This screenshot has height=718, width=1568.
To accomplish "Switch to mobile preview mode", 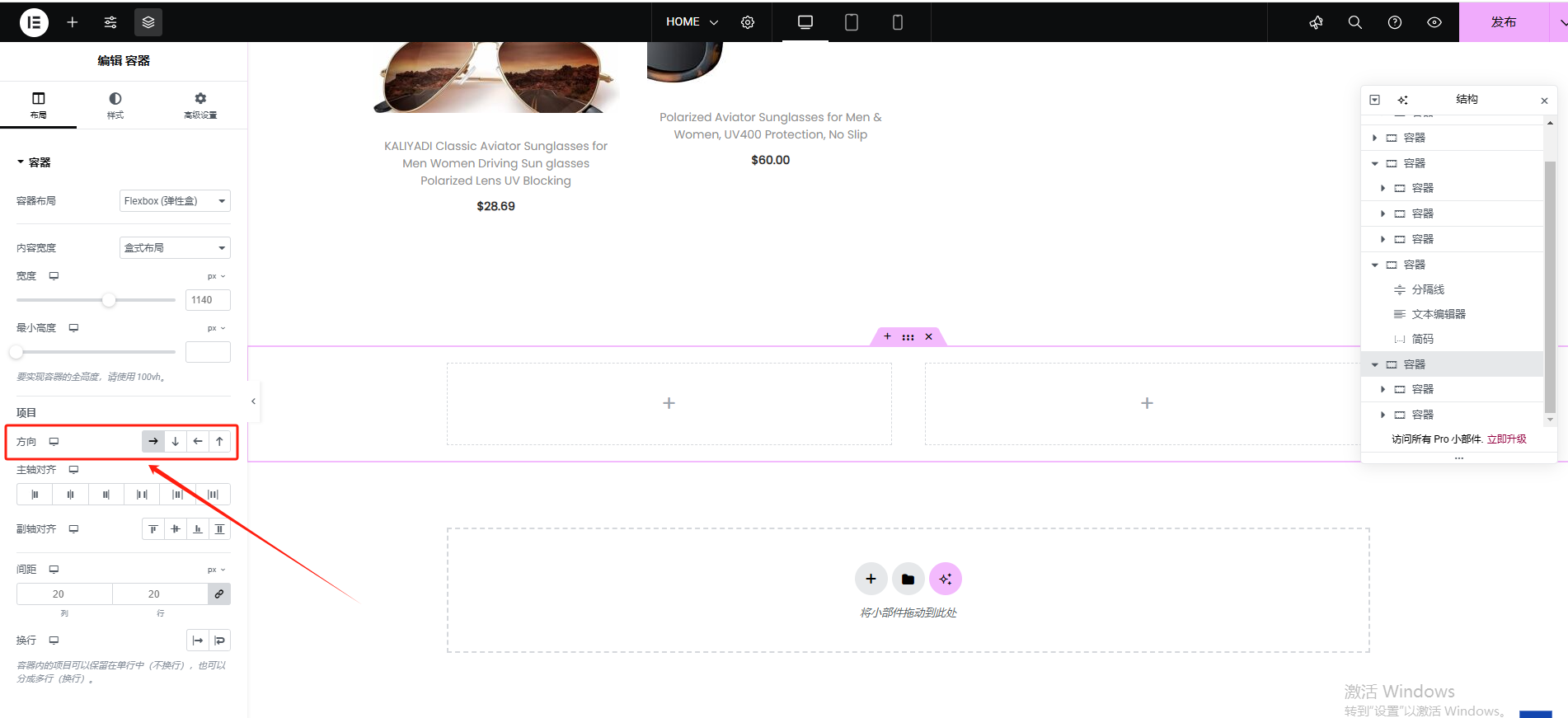I will point(898,22).
